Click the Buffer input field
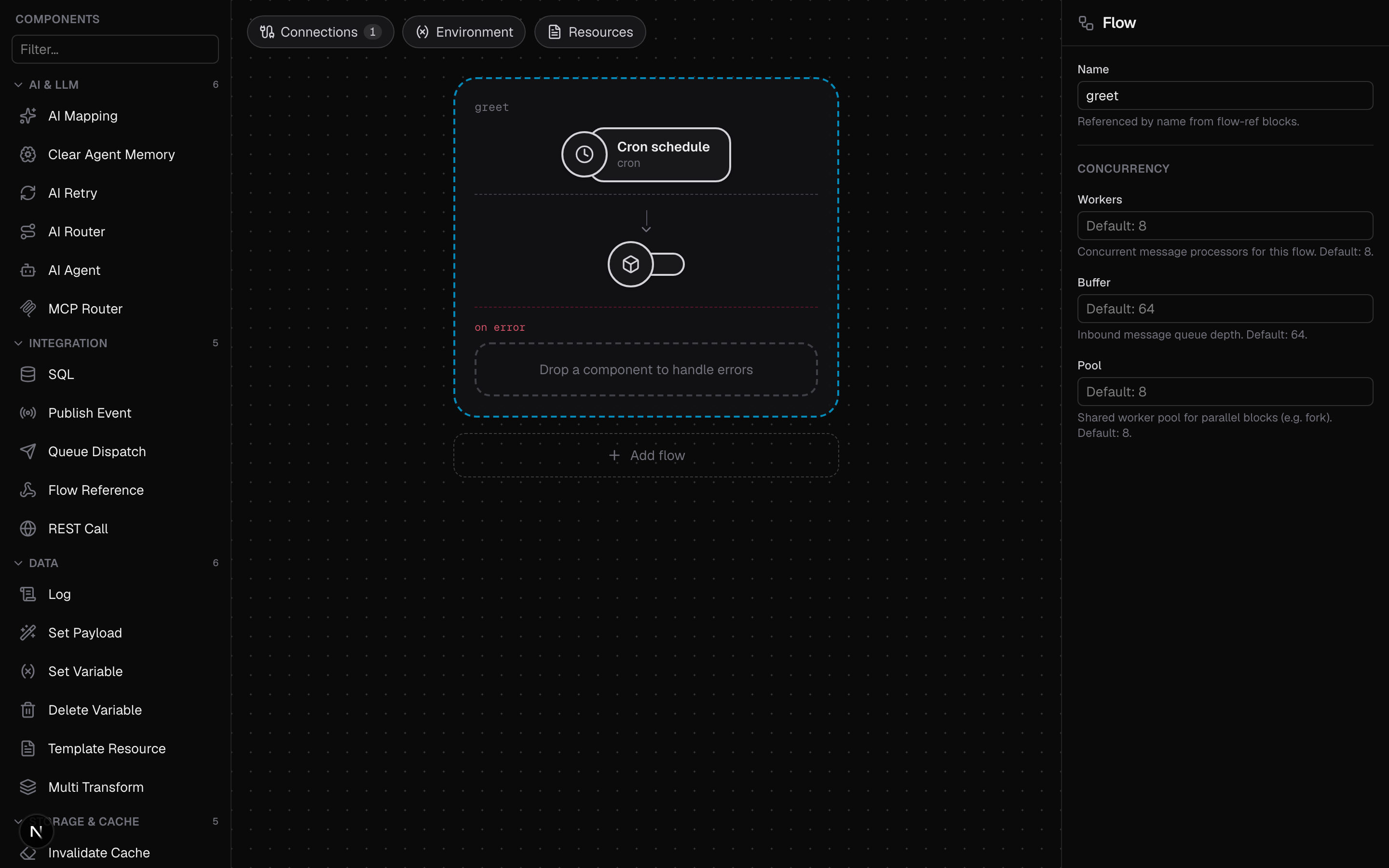 tap(1225, 309)
